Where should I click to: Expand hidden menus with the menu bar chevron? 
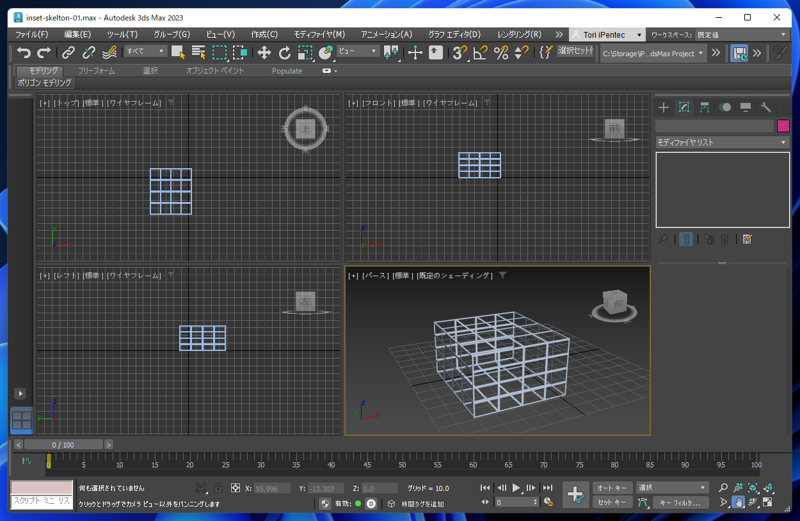559,35
